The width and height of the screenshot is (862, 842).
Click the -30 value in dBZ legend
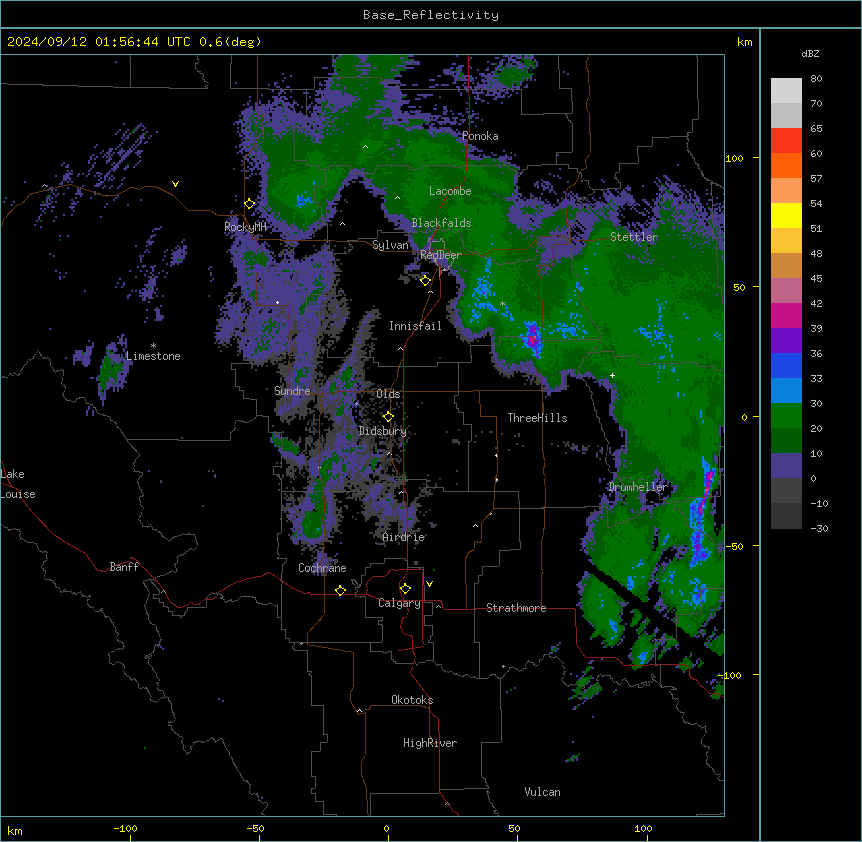coord(819,529)
